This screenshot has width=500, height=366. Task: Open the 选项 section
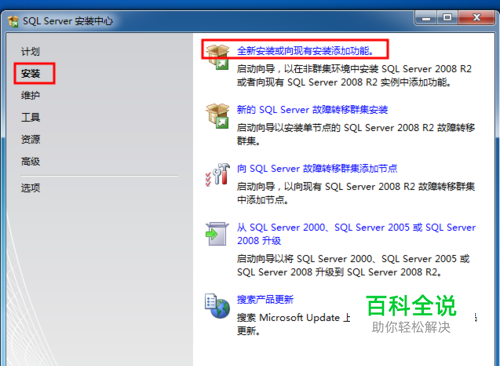tap(30, 188)
